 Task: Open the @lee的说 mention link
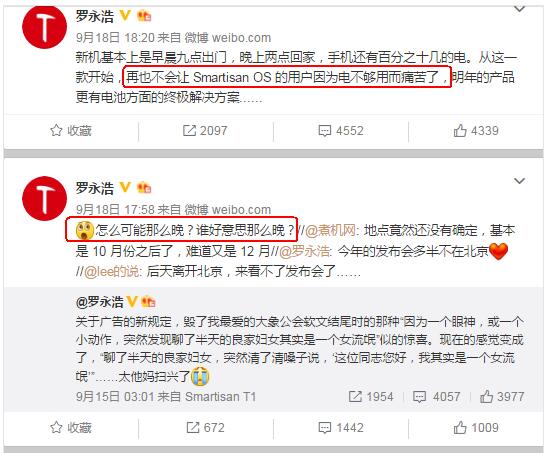coord(111,272)
